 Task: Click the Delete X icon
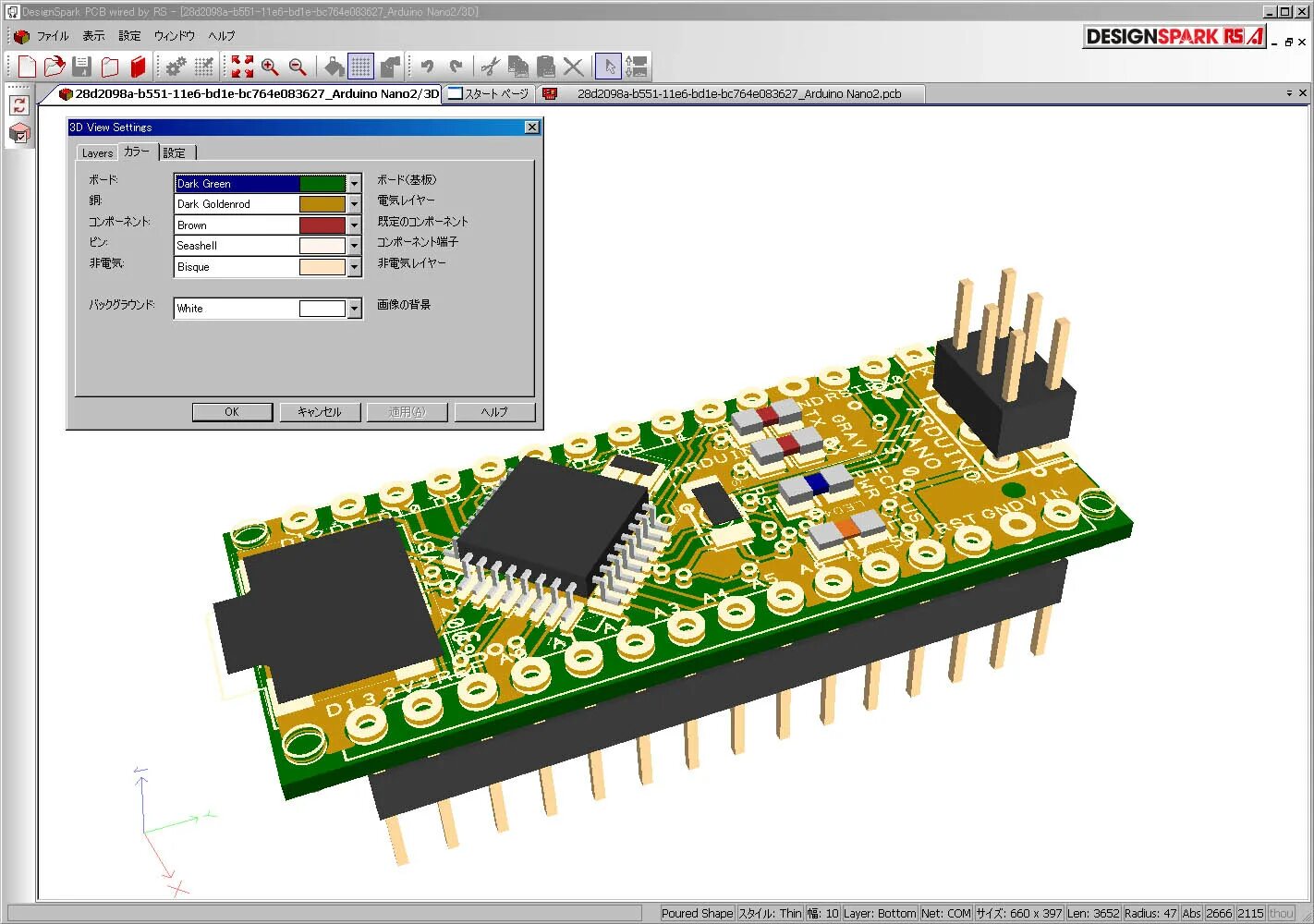point(574,67)
